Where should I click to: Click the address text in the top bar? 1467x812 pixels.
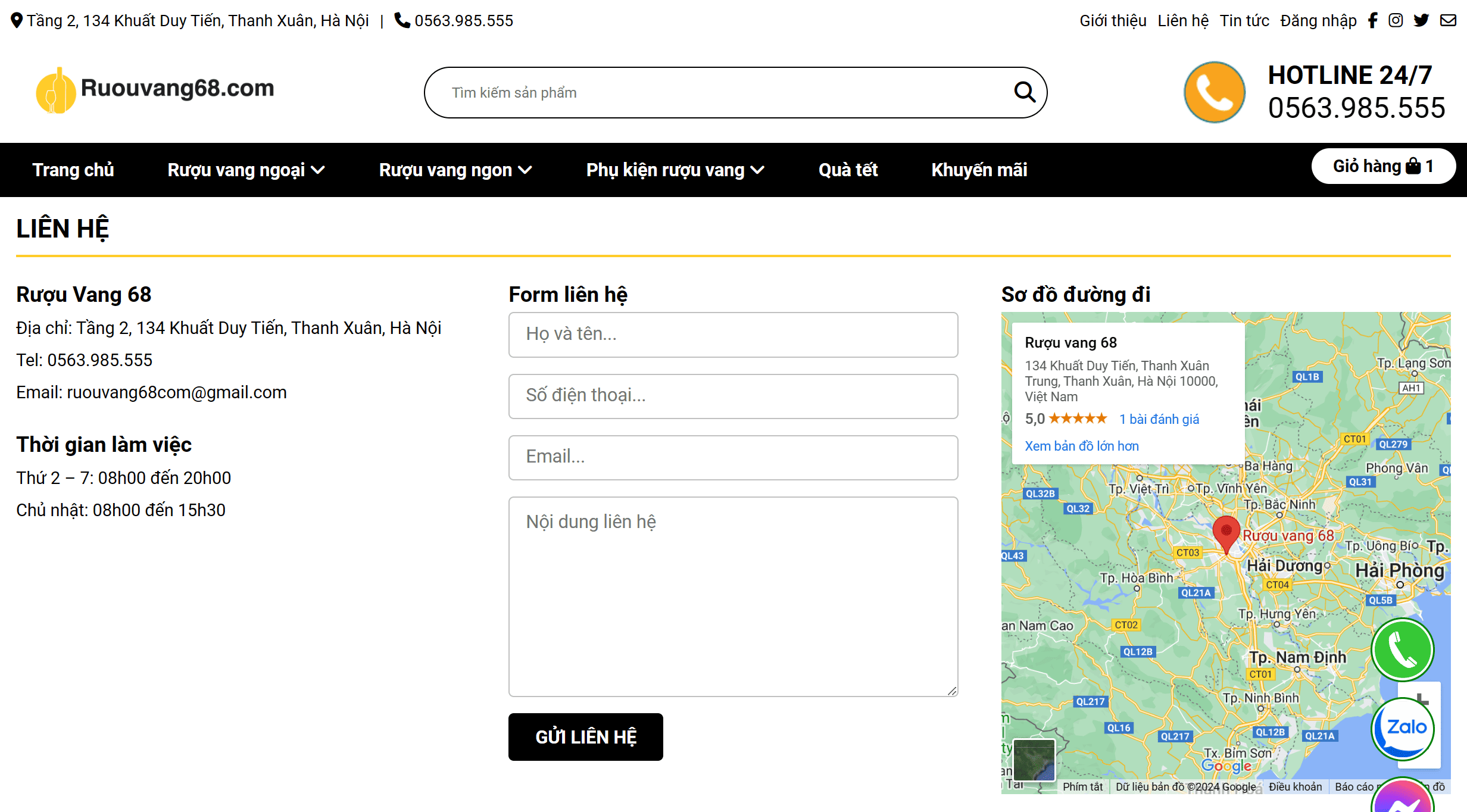pyautogui.click(x=198, y=21)
